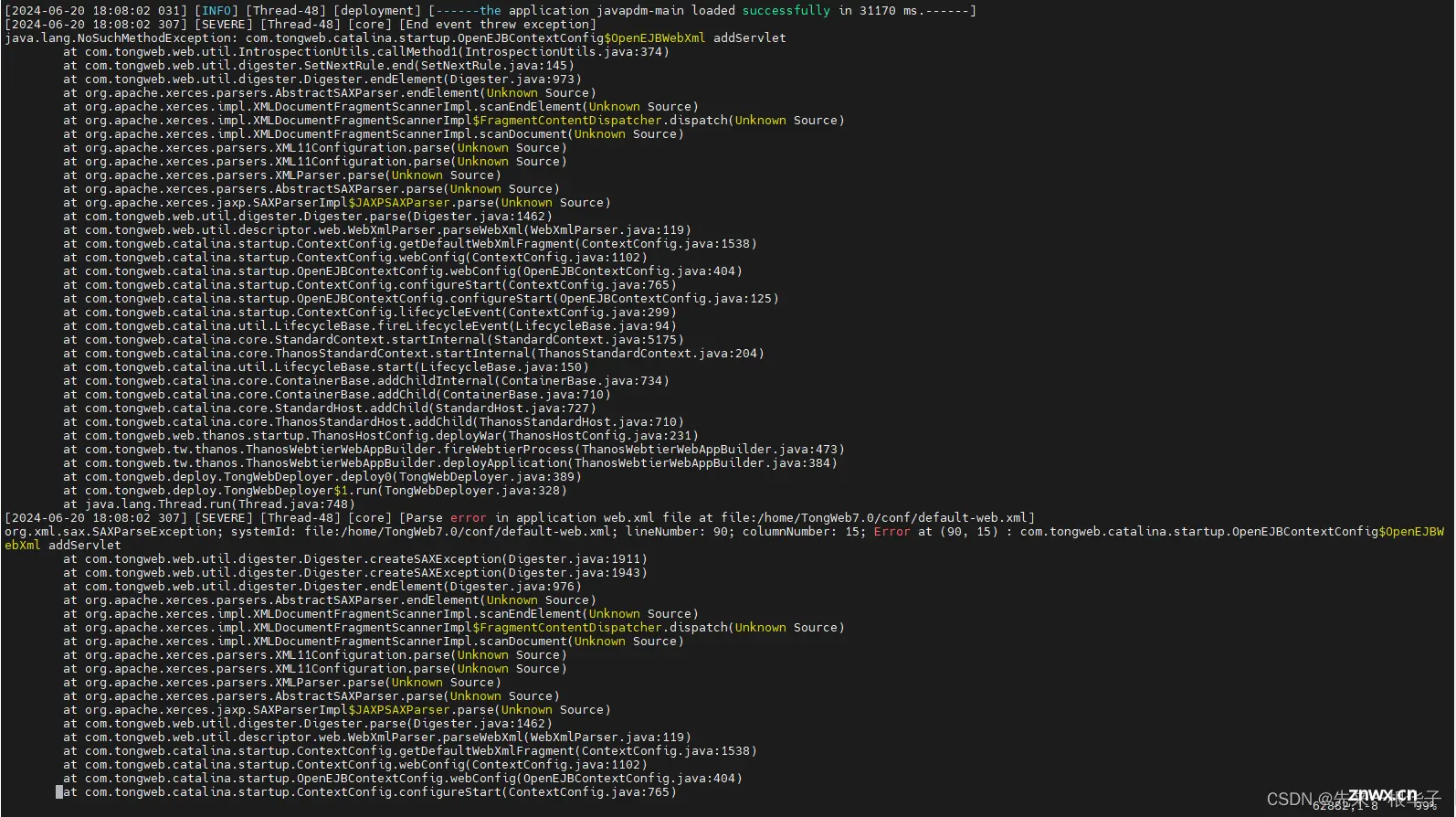Click the "ThanosStandardContext.startInternal" stack frame
Screen dimensions: 1456x817
coord(414,354)
